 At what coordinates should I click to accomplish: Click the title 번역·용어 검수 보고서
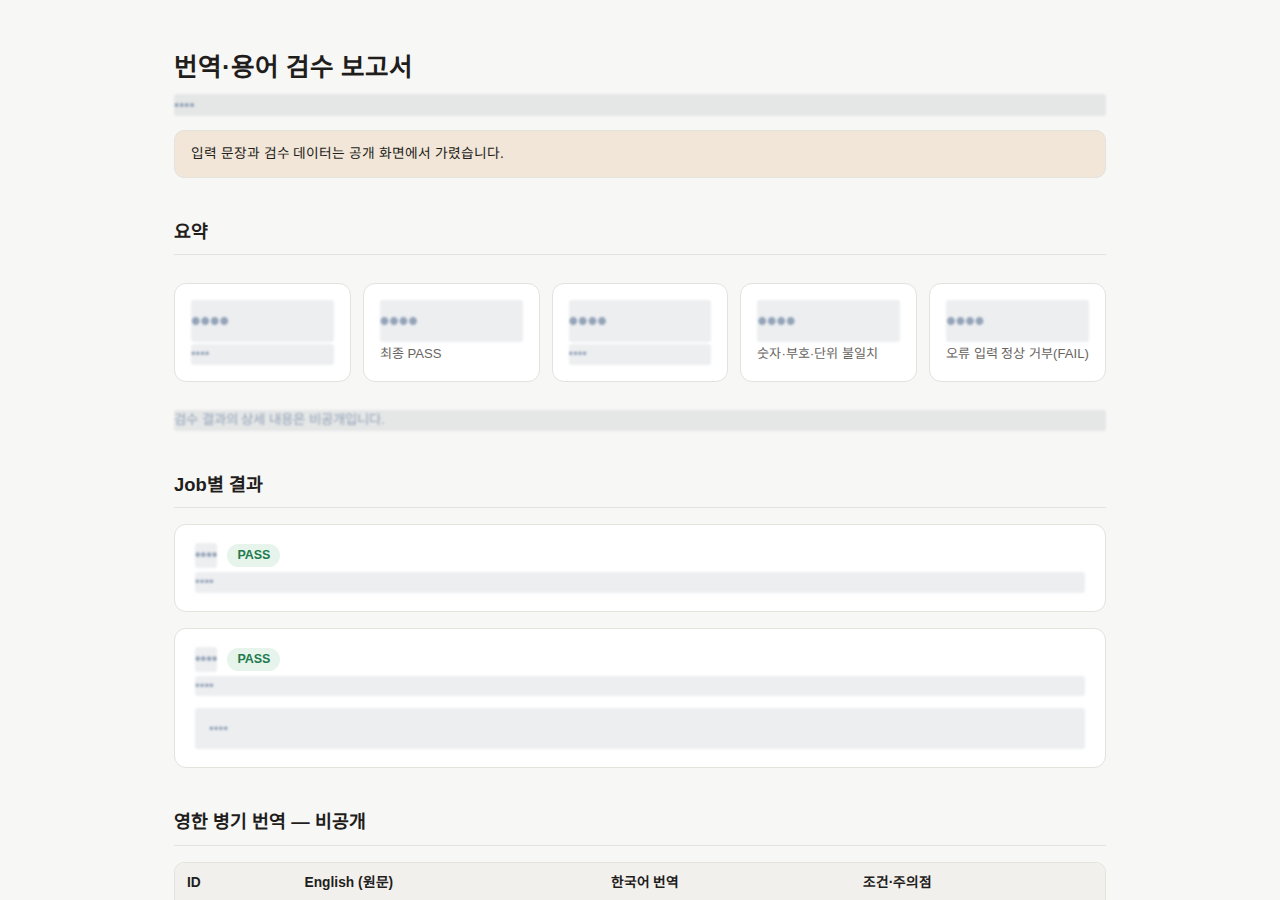[x=293, y=67]
